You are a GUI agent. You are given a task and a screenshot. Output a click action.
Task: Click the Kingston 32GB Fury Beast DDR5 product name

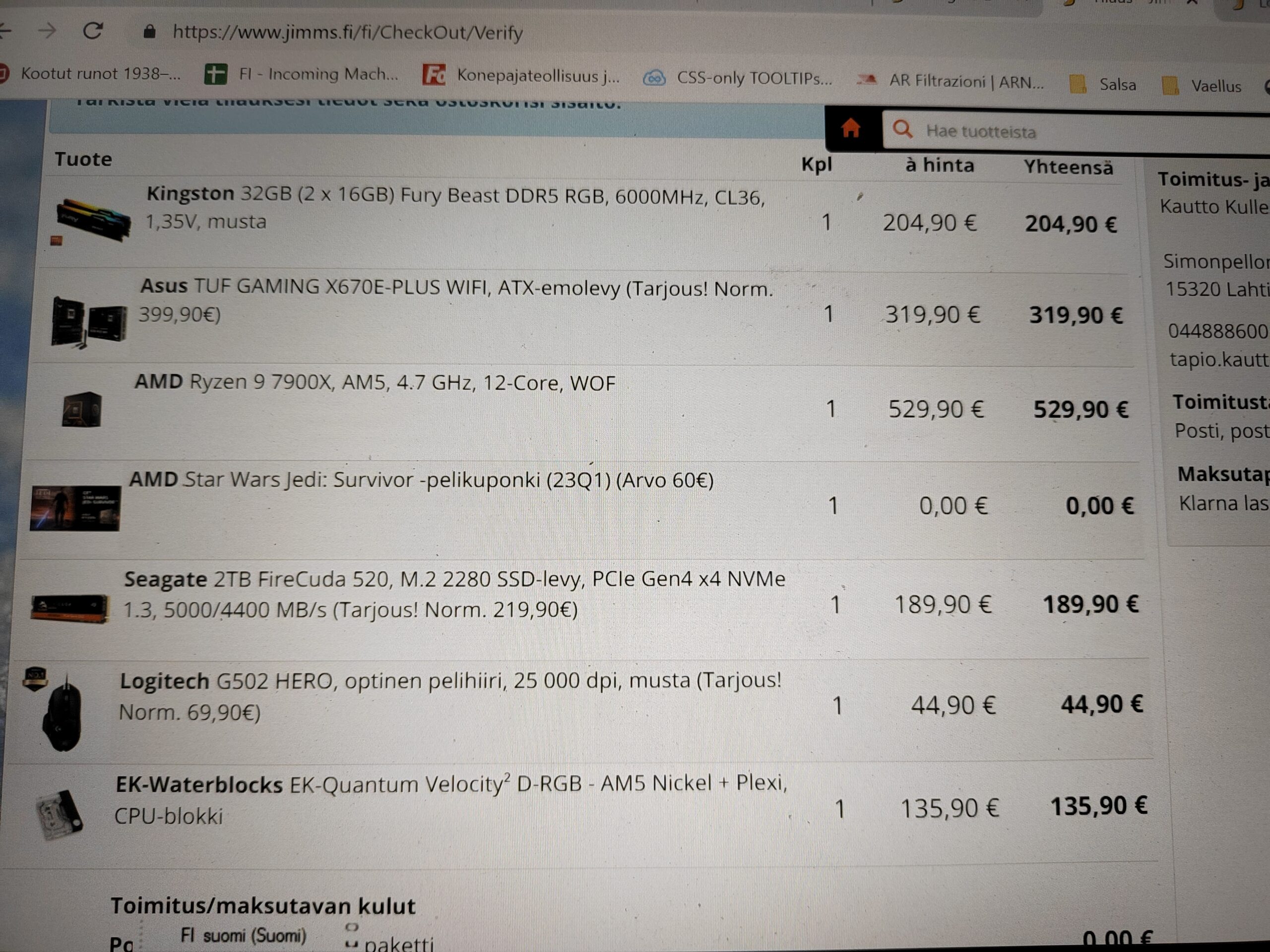click(x=455, y=208)
